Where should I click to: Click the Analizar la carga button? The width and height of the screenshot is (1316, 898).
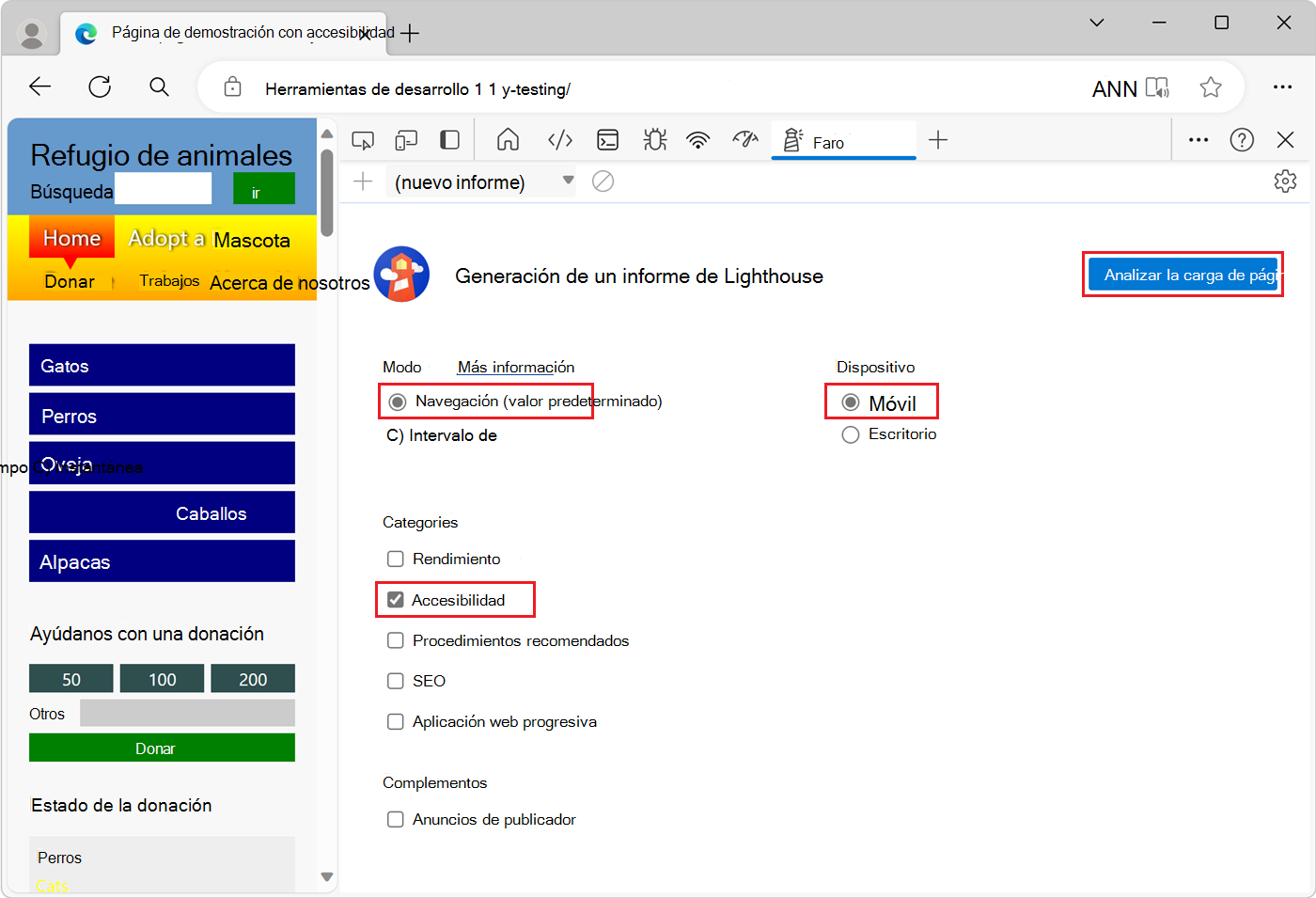point(1183,274)
